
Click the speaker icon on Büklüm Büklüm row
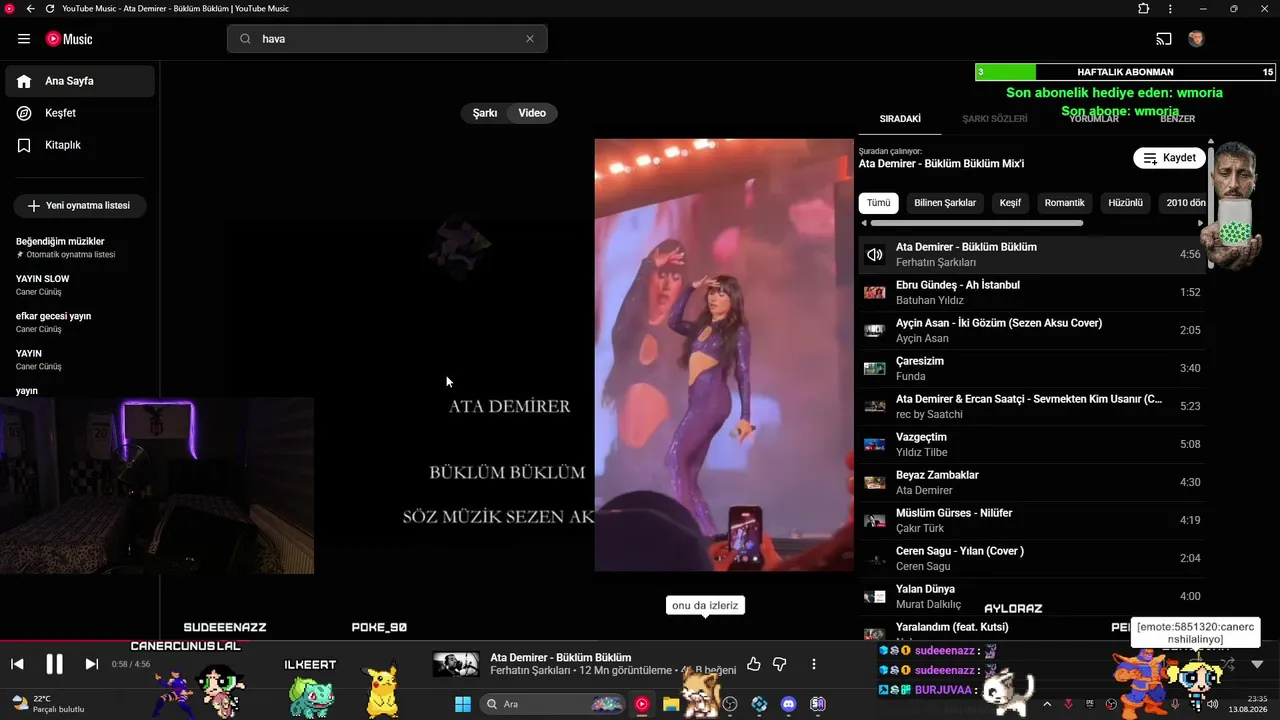tap(875, 255)
